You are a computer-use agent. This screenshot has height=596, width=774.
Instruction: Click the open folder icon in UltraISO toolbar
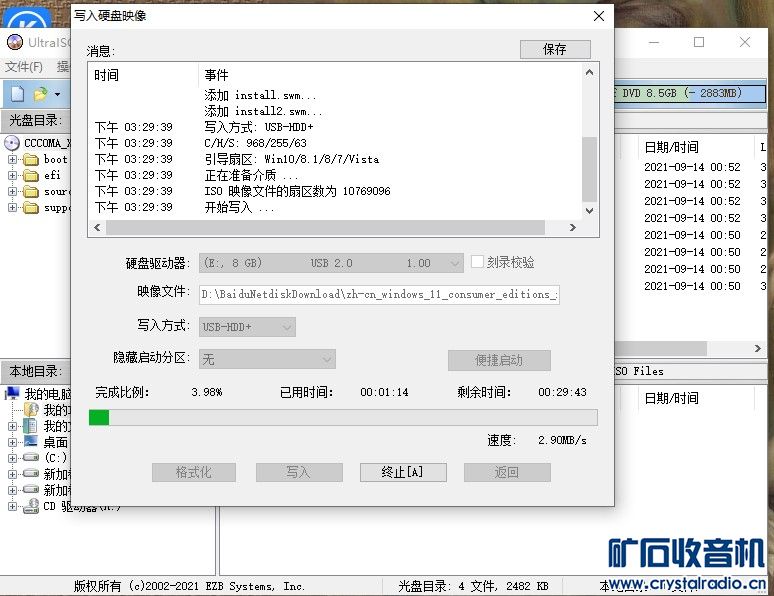[x=40, y=93]
